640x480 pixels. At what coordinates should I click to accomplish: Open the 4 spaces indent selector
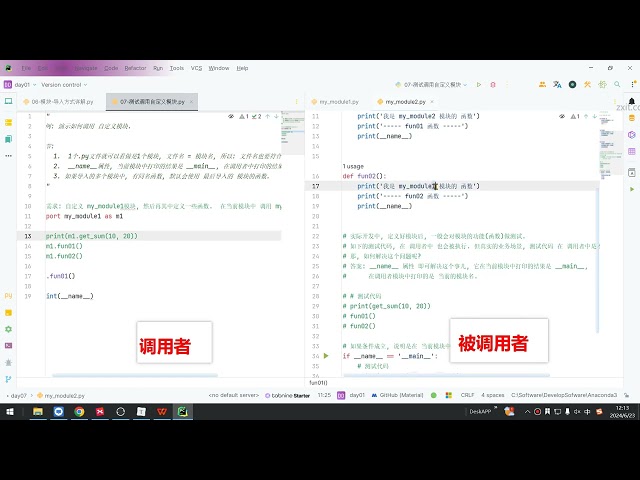pos(493,395)
